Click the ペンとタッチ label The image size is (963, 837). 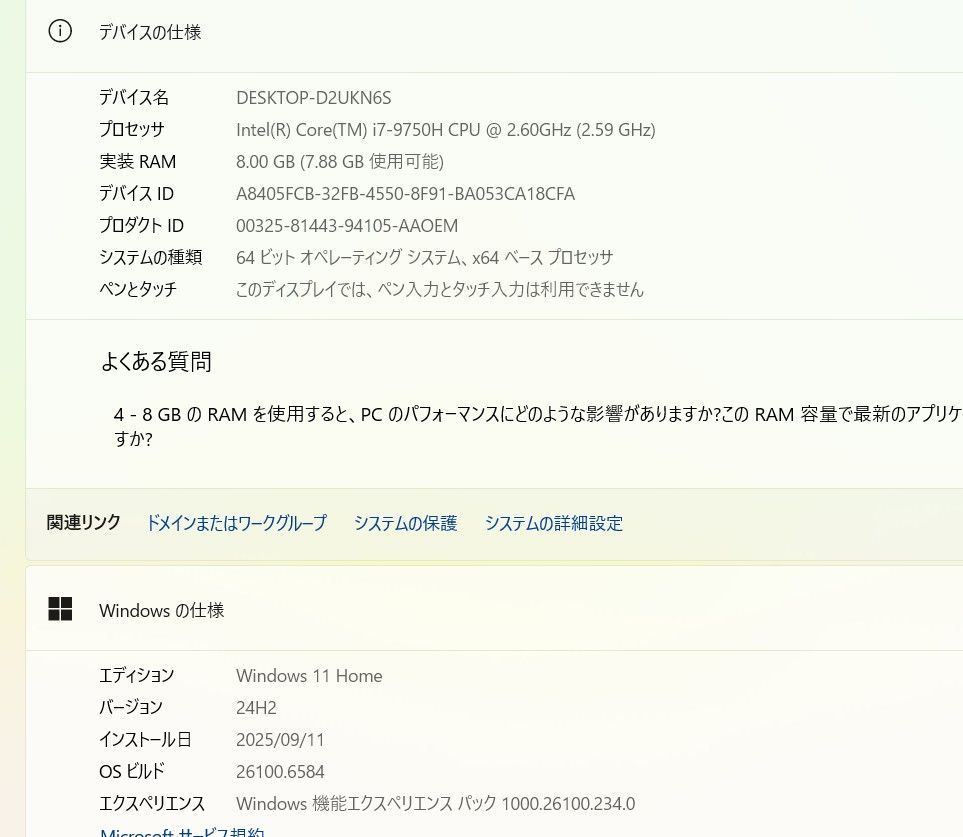click(x=138, y=289)
